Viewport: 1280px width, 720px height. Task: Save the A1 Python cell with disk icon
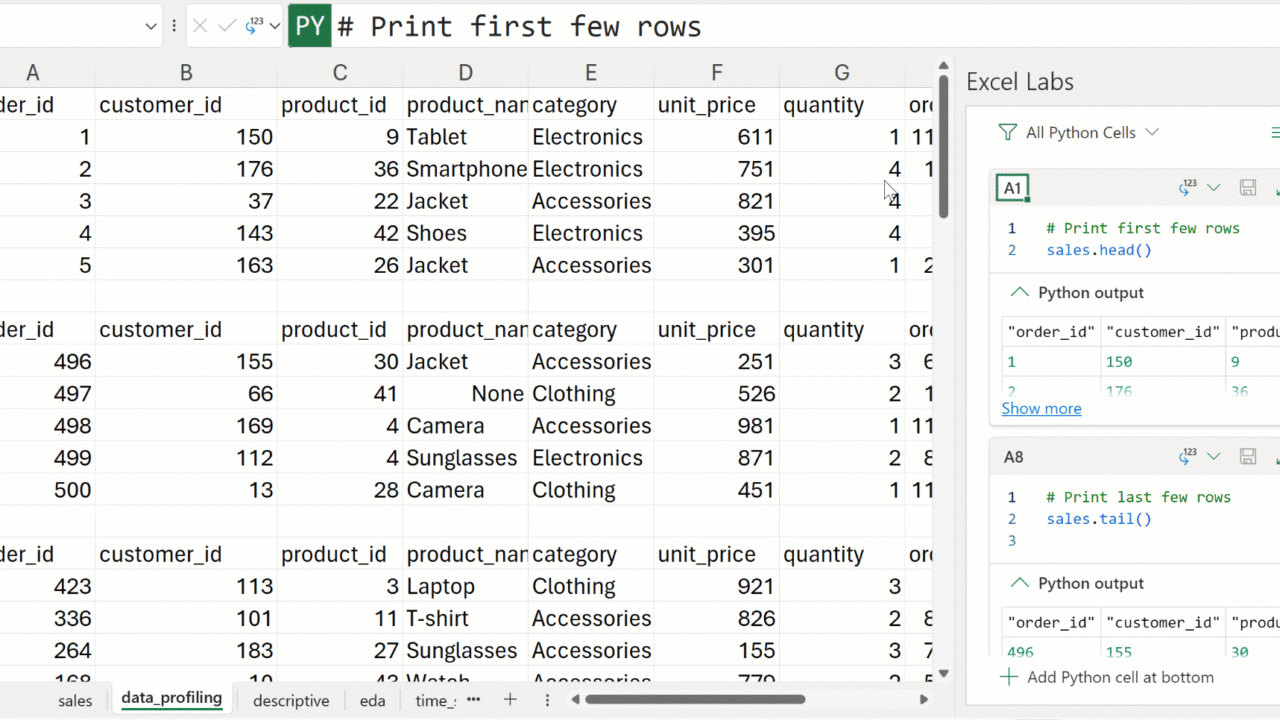(1247, 188)
